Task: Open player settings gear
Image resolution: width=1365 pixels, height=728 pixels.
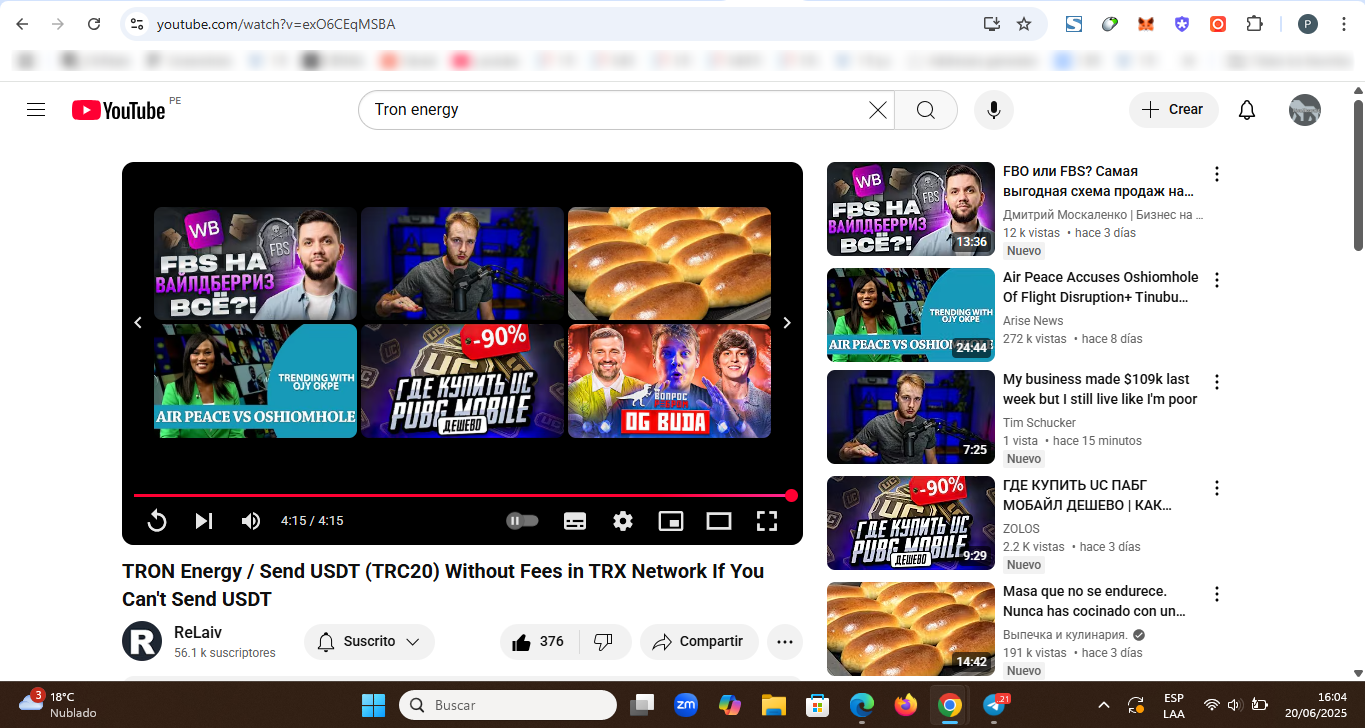Action: pos(623,521)
